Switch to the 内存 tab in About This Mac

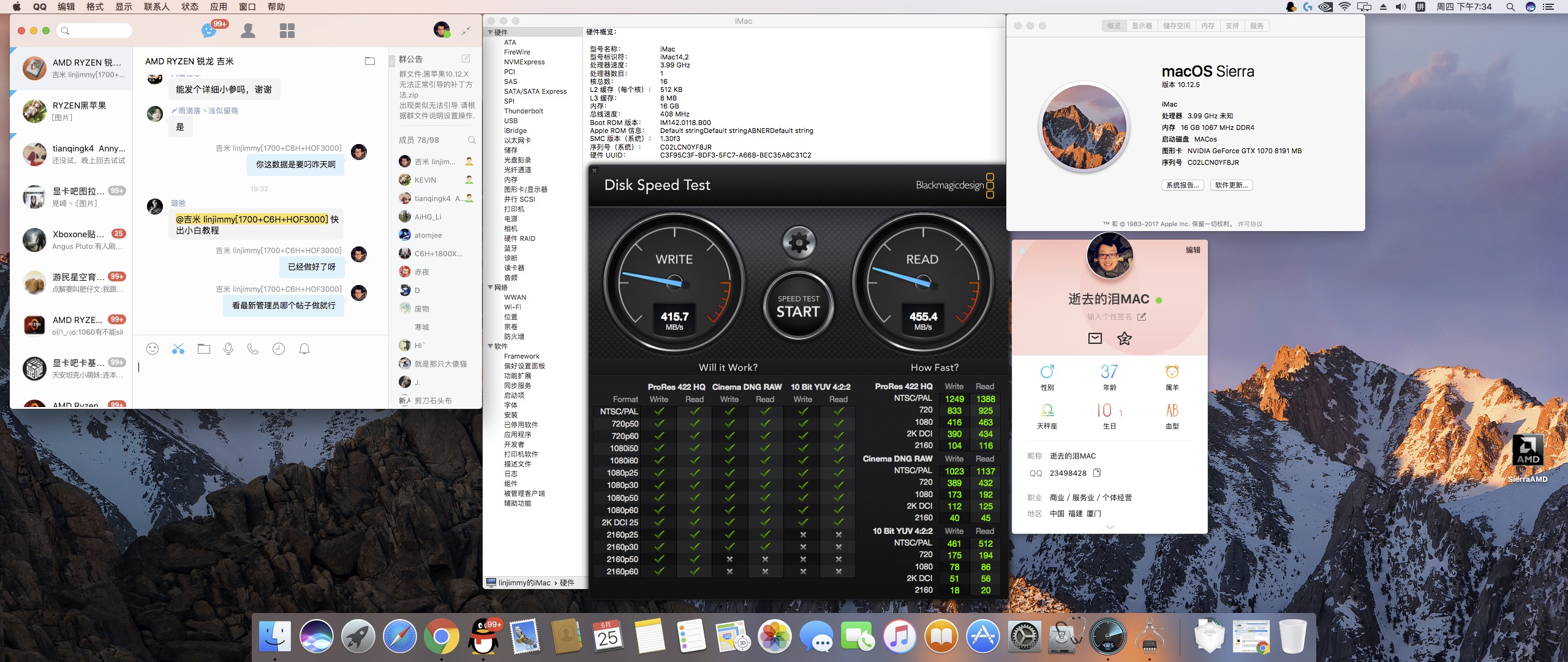click(1208, 26)
